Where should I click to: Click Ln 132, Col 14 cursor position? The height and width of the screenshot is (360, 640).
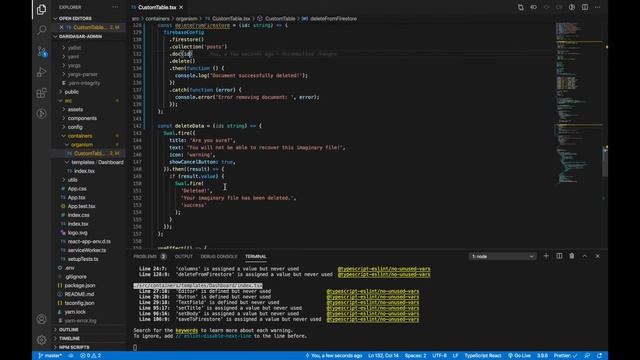(383, 356)
